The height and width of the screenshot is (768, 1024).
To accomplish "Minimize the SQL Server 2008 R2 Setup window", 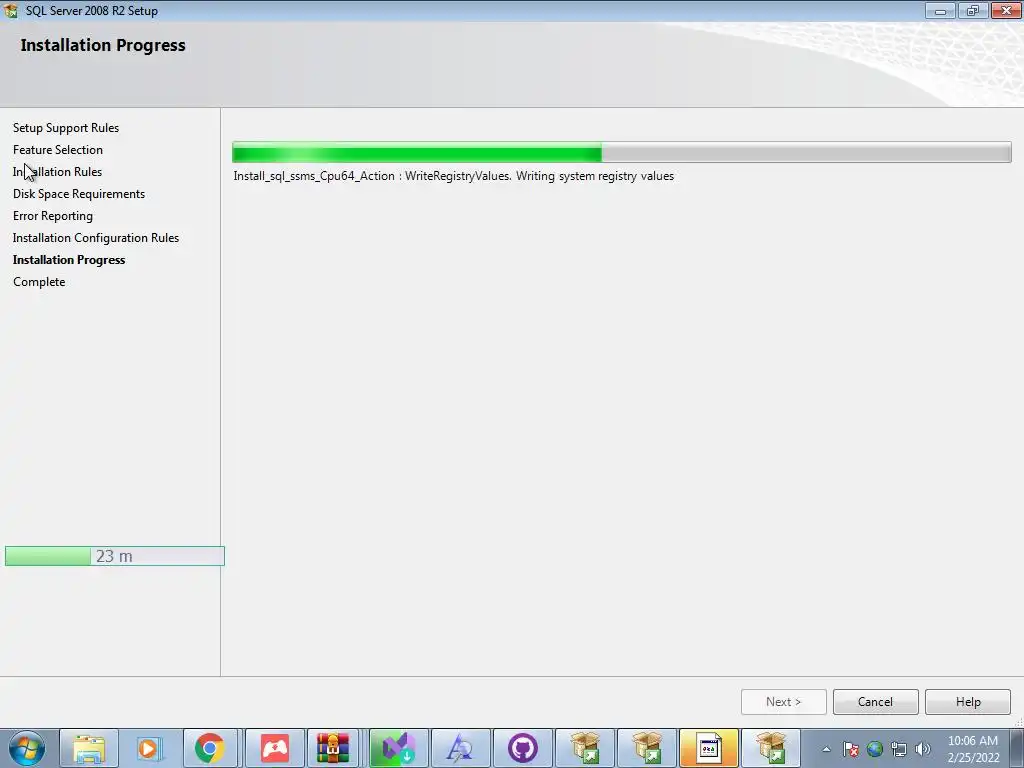I will (940, 10).
